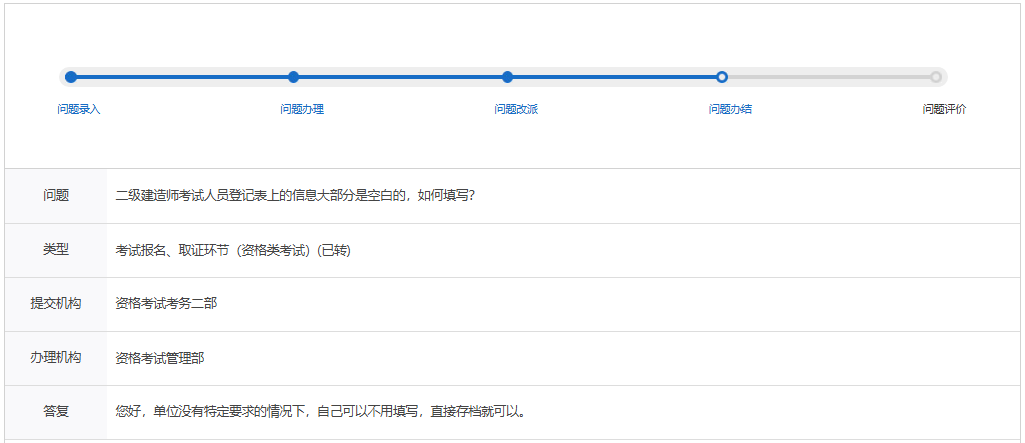
Task: Click the gray 问题评价 step circle
Action: click(935, 77)
